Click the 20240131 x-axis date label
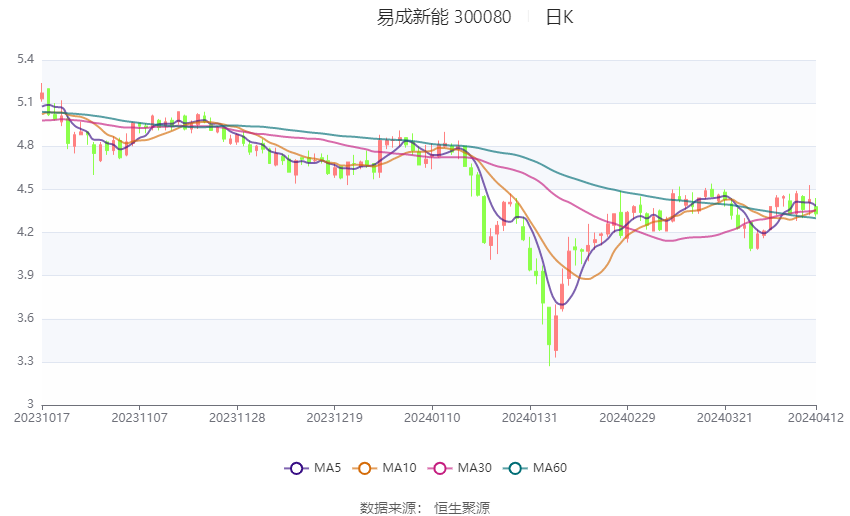850x516 pixels. 530,418
